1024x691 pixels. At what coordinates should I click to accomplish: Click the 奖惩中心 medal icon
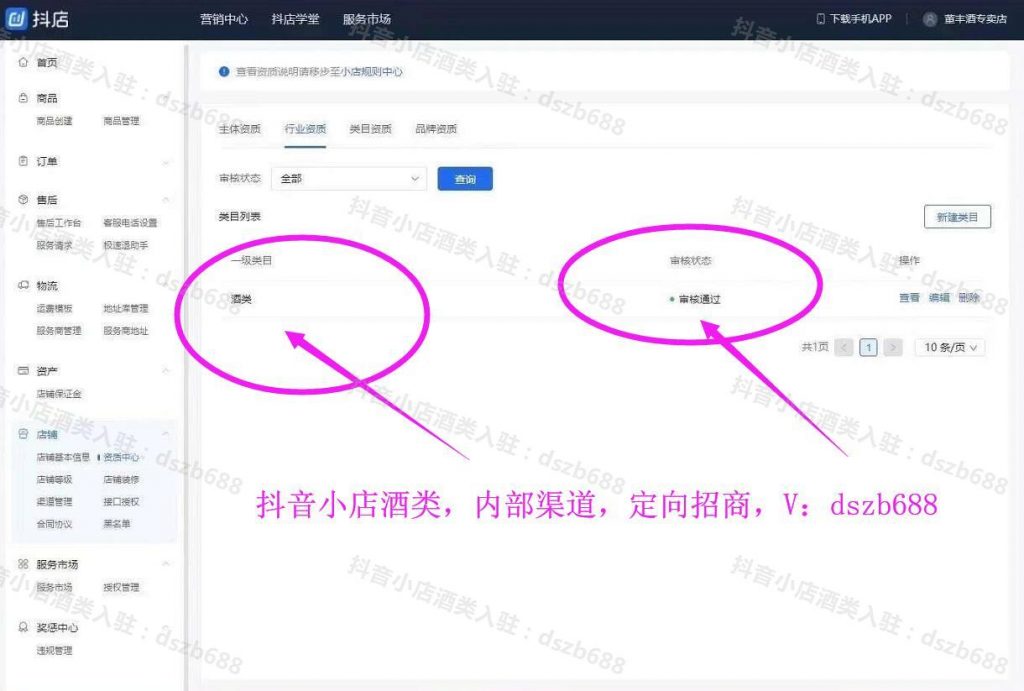click(x=24, y=627)
